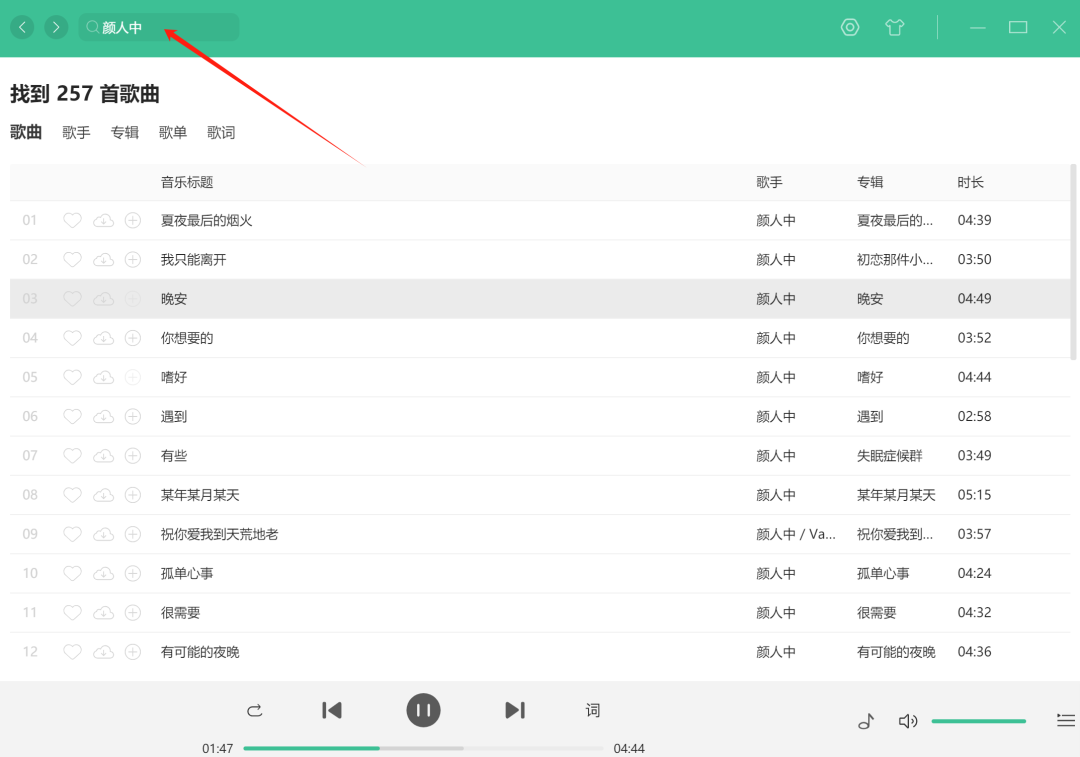Download the song 遇到
This screenshot has height=757, width=1080.
coord(103,416)
